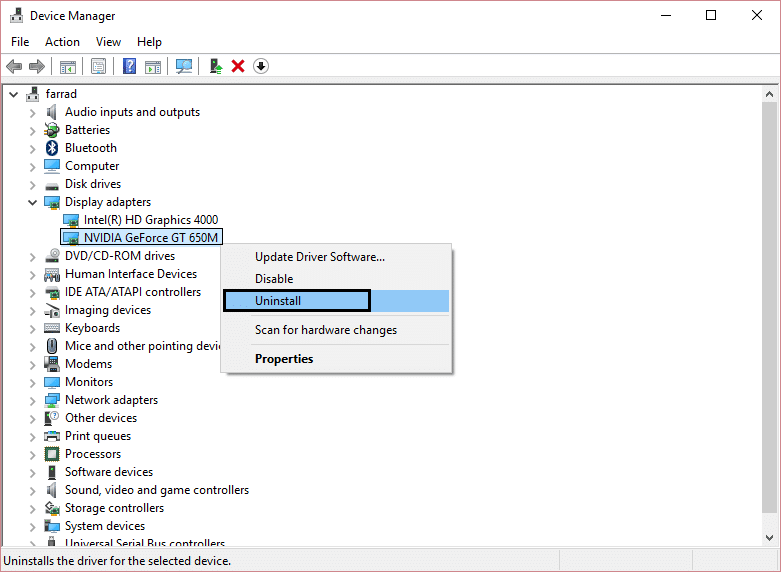Select the Bluetooth label
This screenshot has width=781, height=572.
tap(91, 148)
